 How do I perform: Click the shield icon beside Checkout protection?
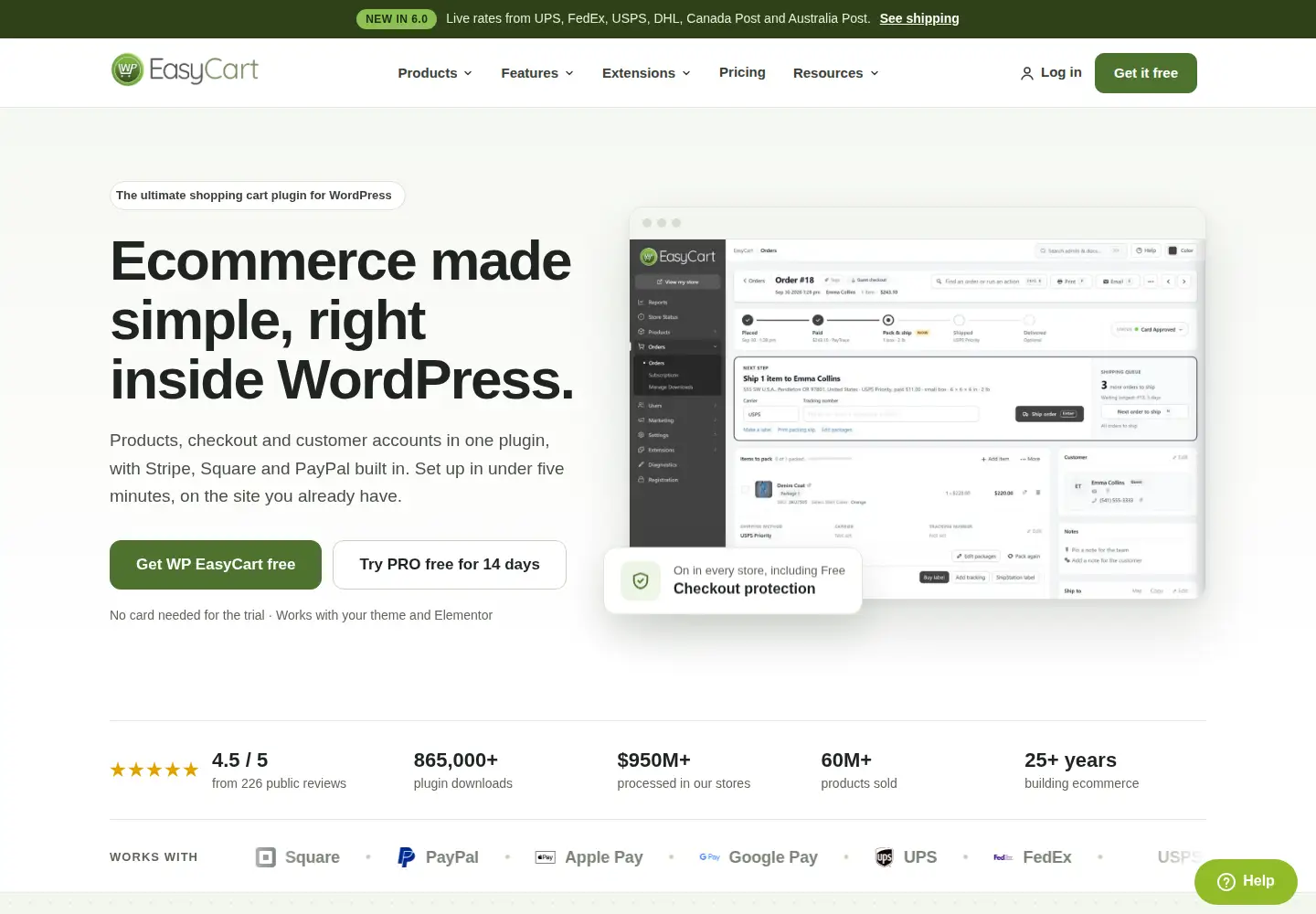pyautogui.click(x=641, y=580)
